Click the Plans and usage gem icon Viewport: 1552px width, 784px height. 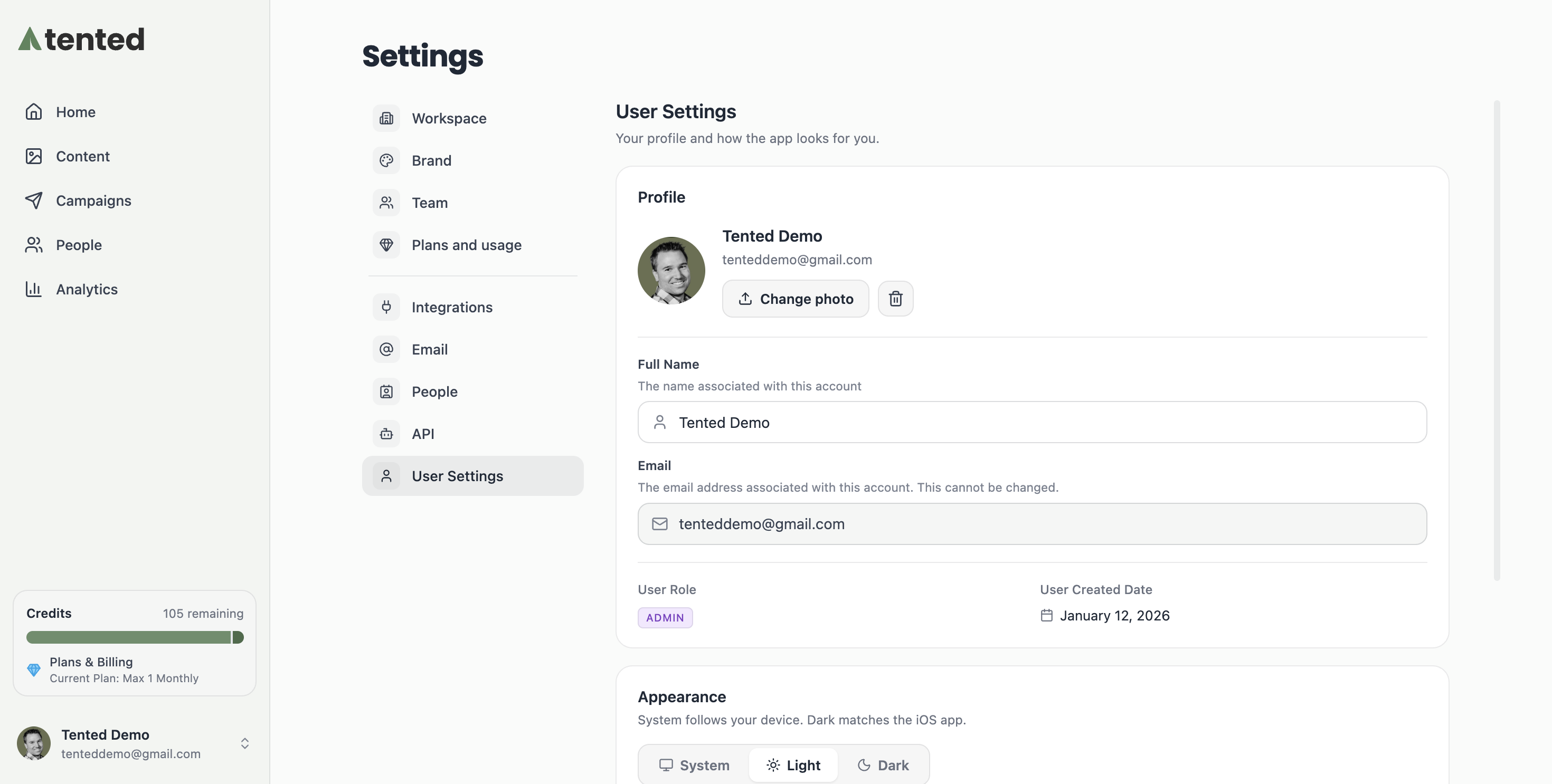click(x=386, y=245)
